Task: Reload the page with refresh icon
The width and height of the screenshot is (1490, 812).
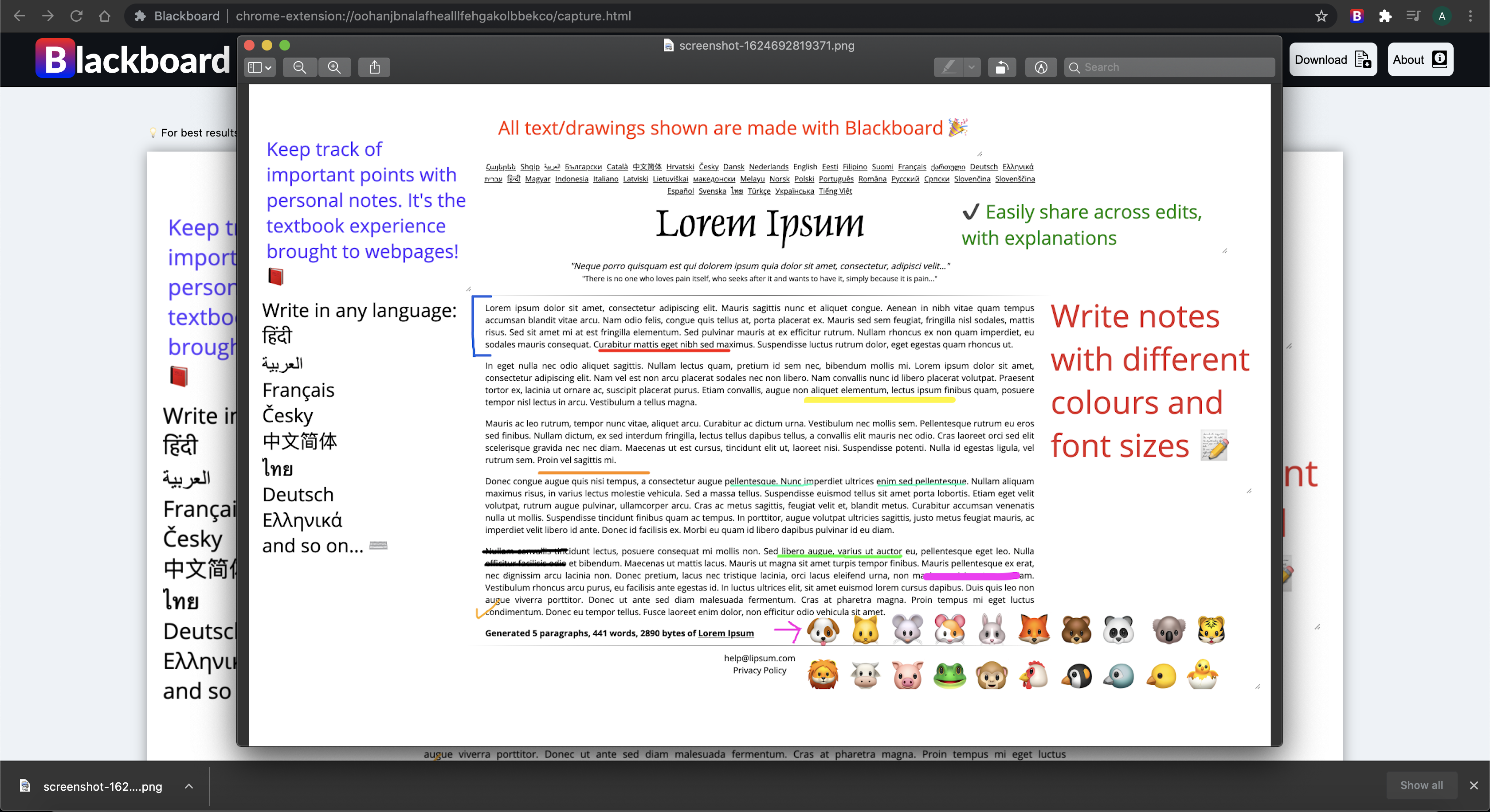Action: point(76,16)
